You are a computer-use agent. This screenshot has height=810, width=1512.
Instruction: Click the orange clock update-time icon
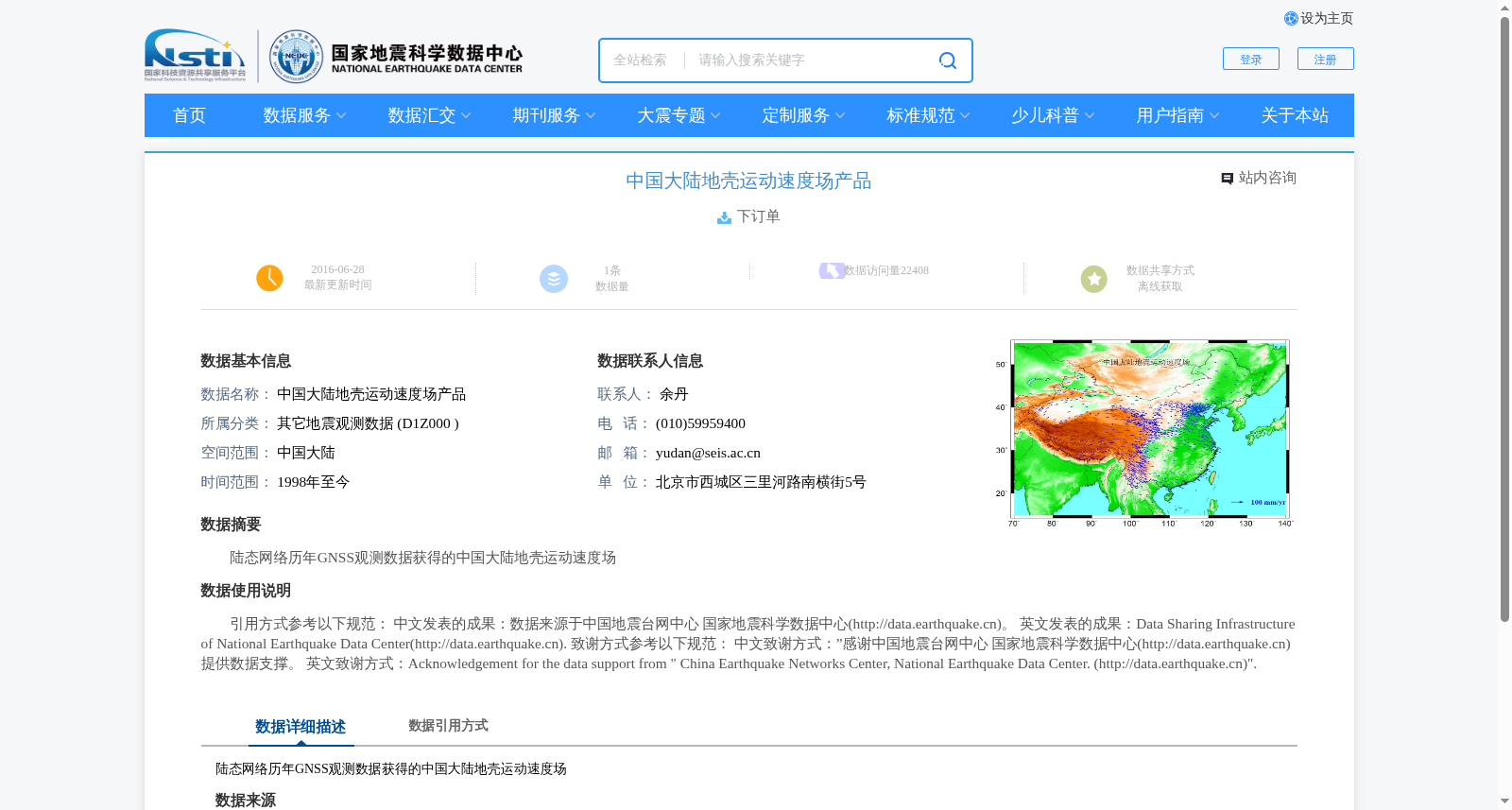[269, 278]
